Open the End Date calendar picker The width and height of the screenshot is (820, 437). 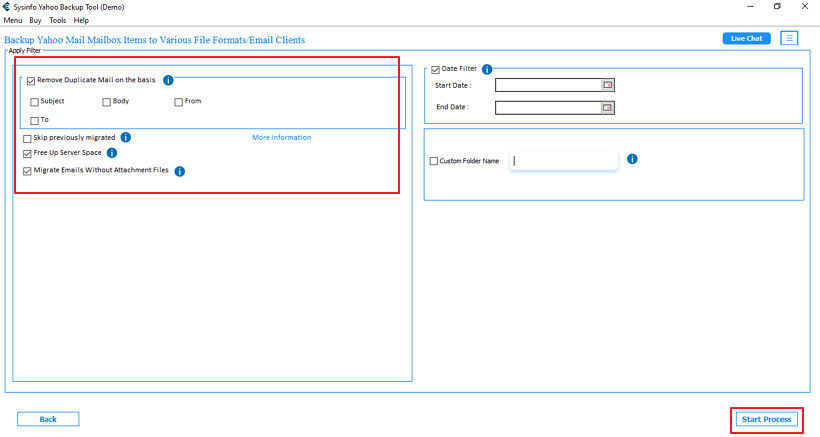coord(607,108)
